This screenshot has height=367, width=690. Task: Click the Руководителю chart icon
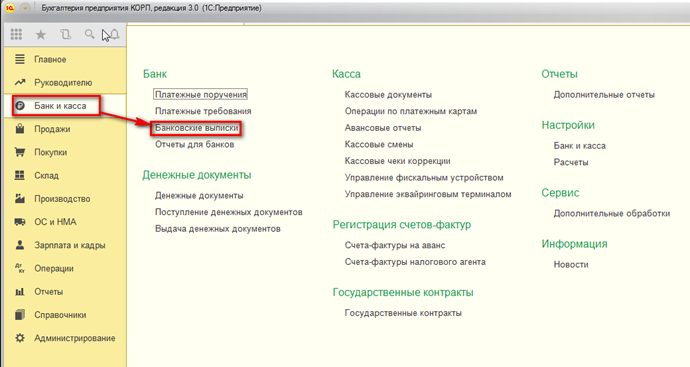coord(20,82)
